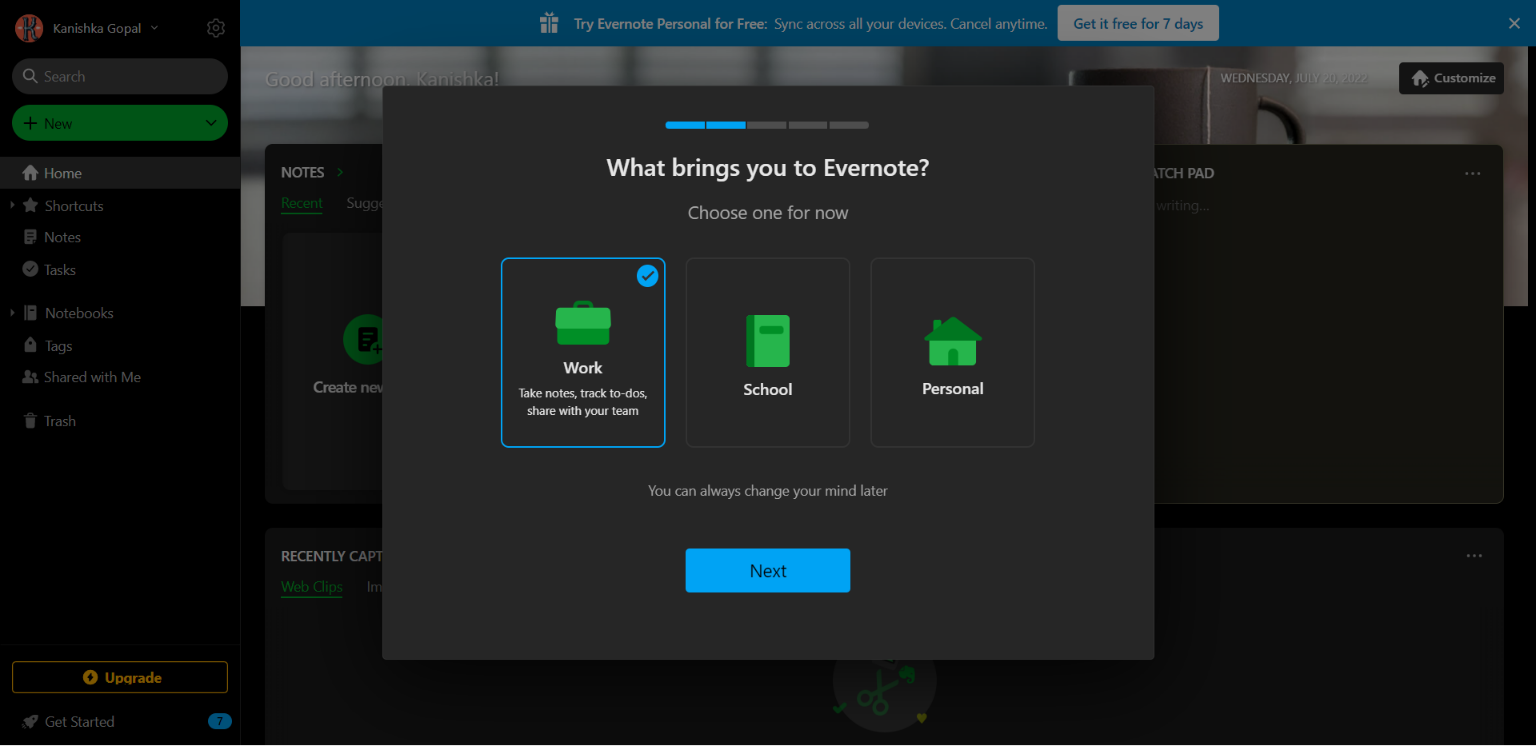Screen dimensions: 1536x746
Task: Click the 'Choose one for now' text
Action: tap(768, 213)
